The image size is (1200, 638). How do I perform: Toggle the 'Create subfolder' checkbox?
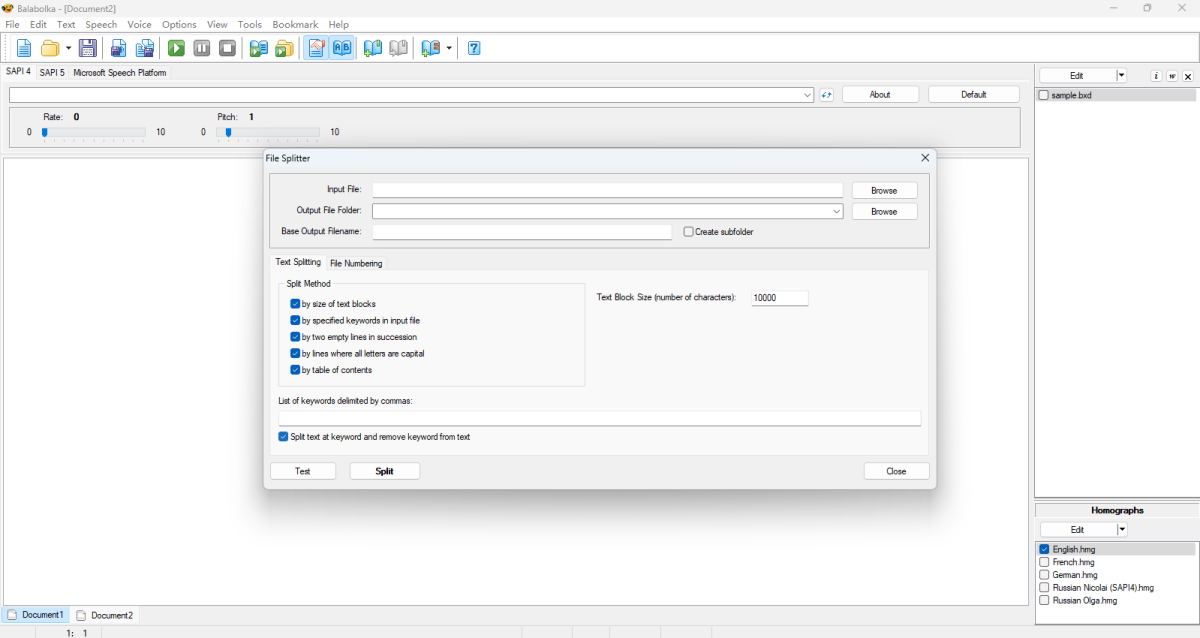click(688, 232)
